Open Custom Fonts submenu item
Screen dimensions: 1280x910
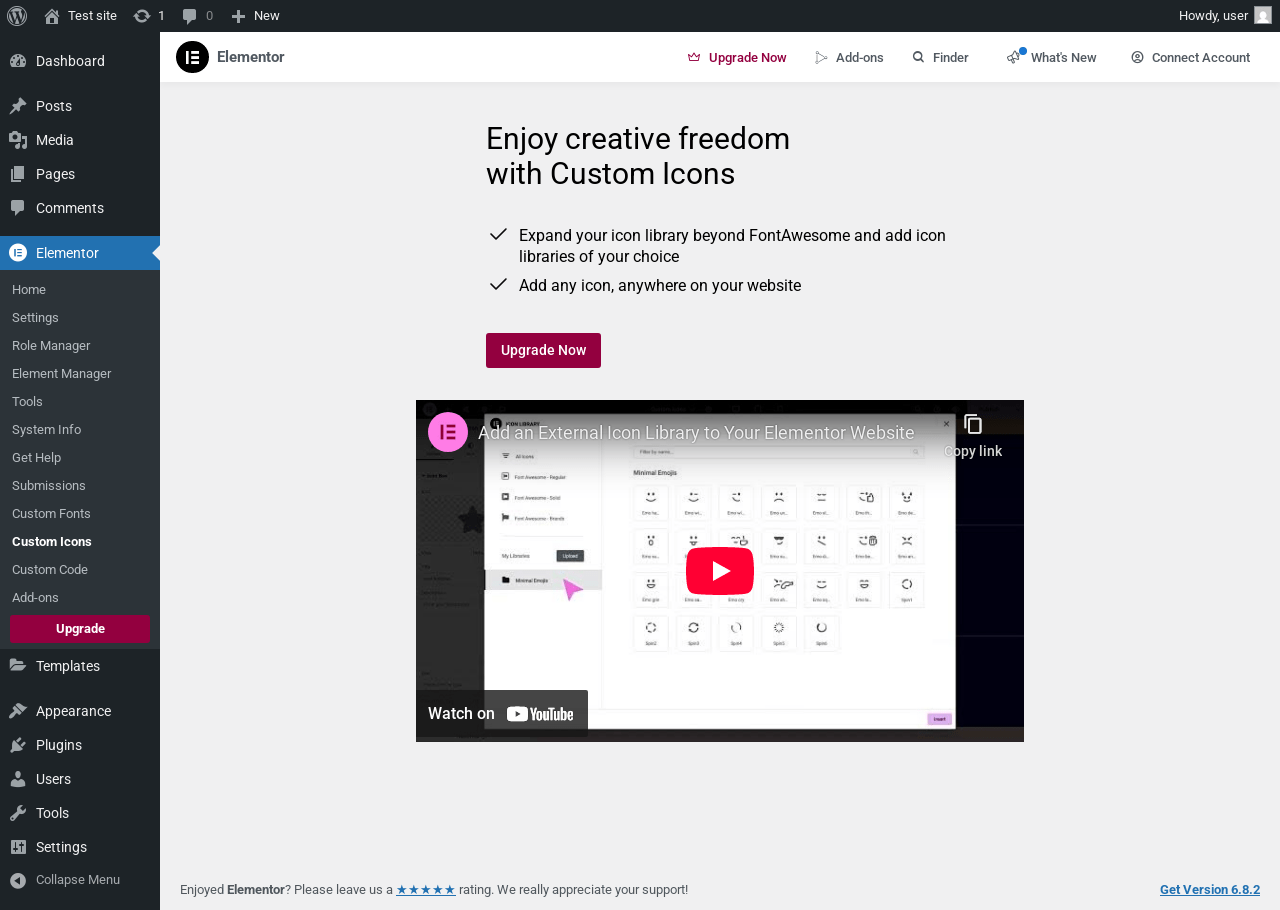click(x=51, y=514)
